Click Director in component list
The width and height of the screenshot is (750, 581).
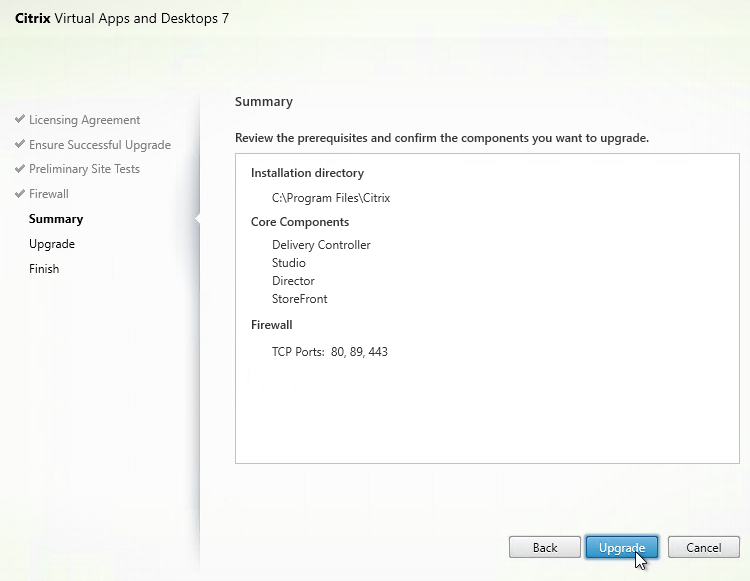[293, 281]
